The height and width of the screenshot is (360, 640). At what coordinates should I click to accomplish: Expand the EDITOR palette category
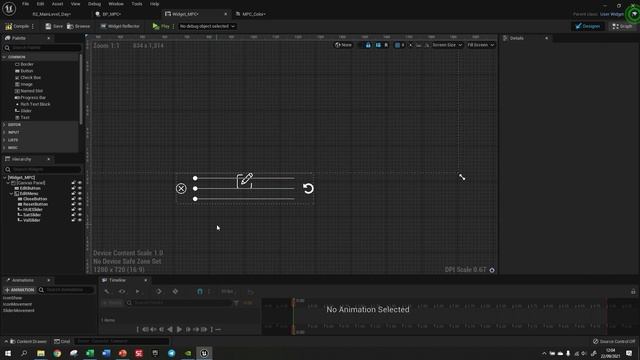pos(4,124)
